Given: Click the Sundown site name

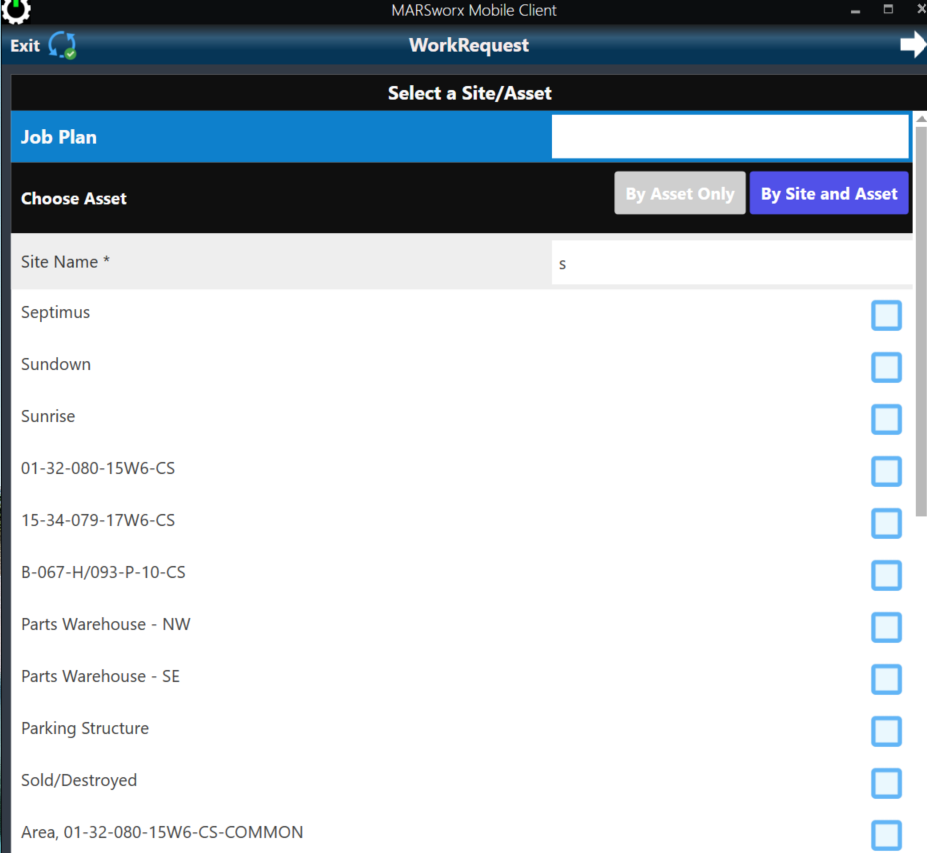Looking at the screenshot, I should (x=56, y=364).
